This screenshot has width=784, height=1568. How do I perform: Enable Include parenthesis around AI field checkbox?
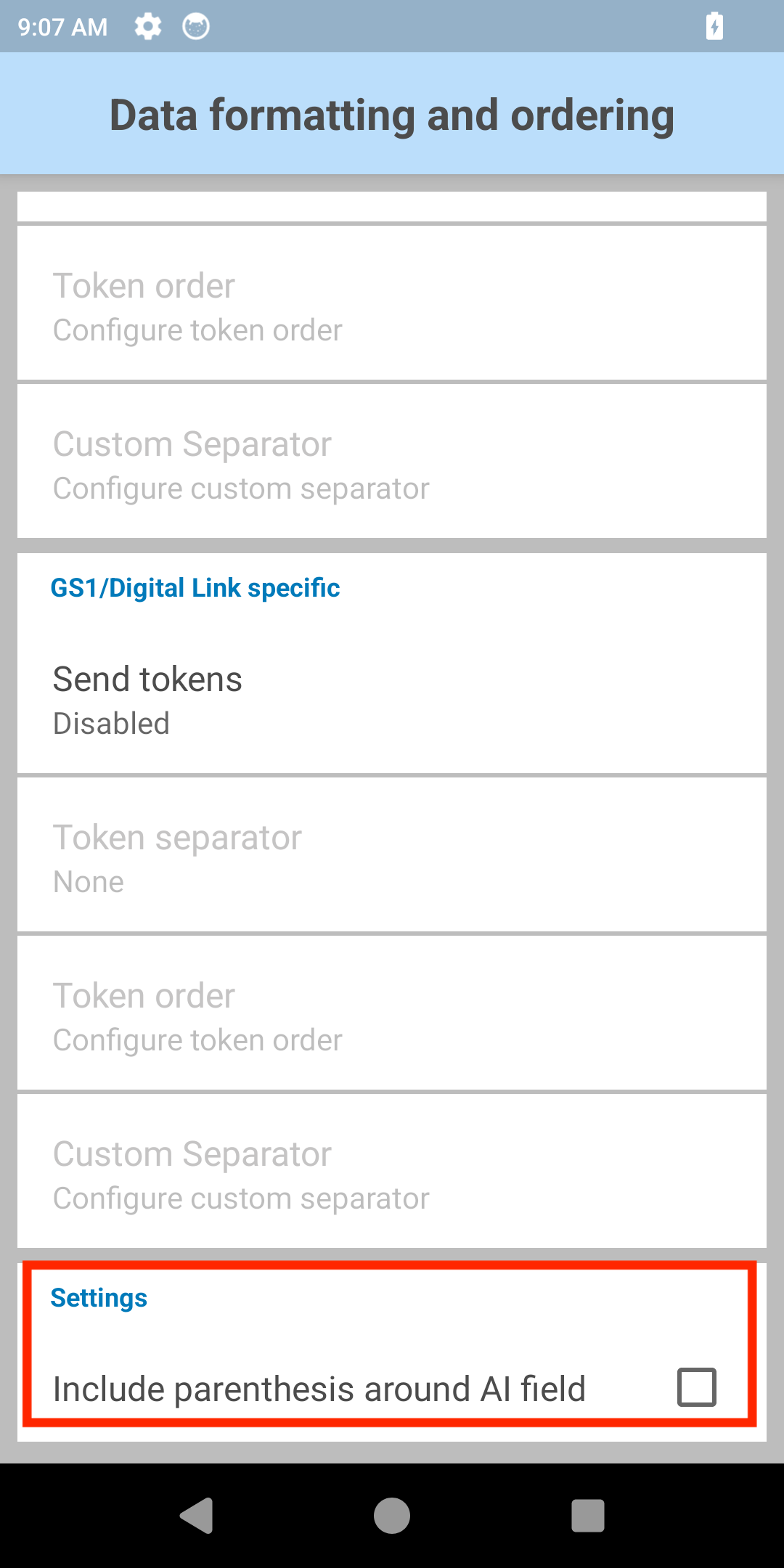coord(697,1387)
